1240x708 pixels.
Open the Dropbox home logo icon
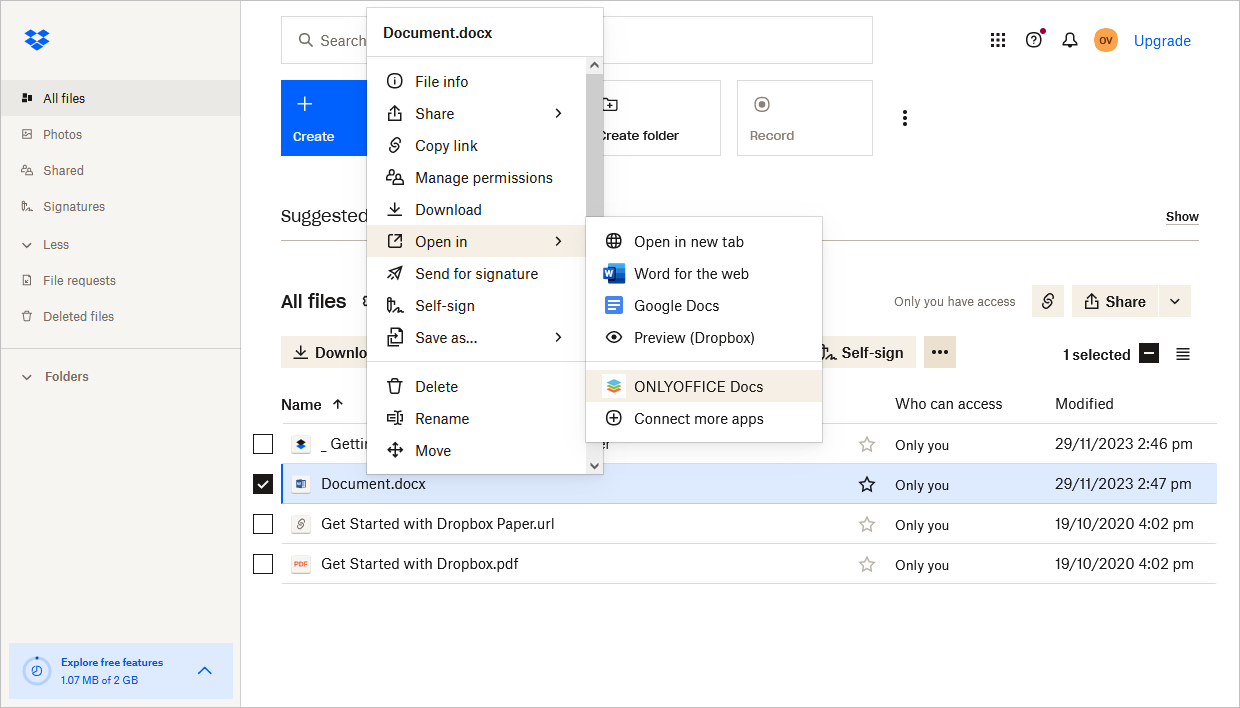click(x=37, y=40)
